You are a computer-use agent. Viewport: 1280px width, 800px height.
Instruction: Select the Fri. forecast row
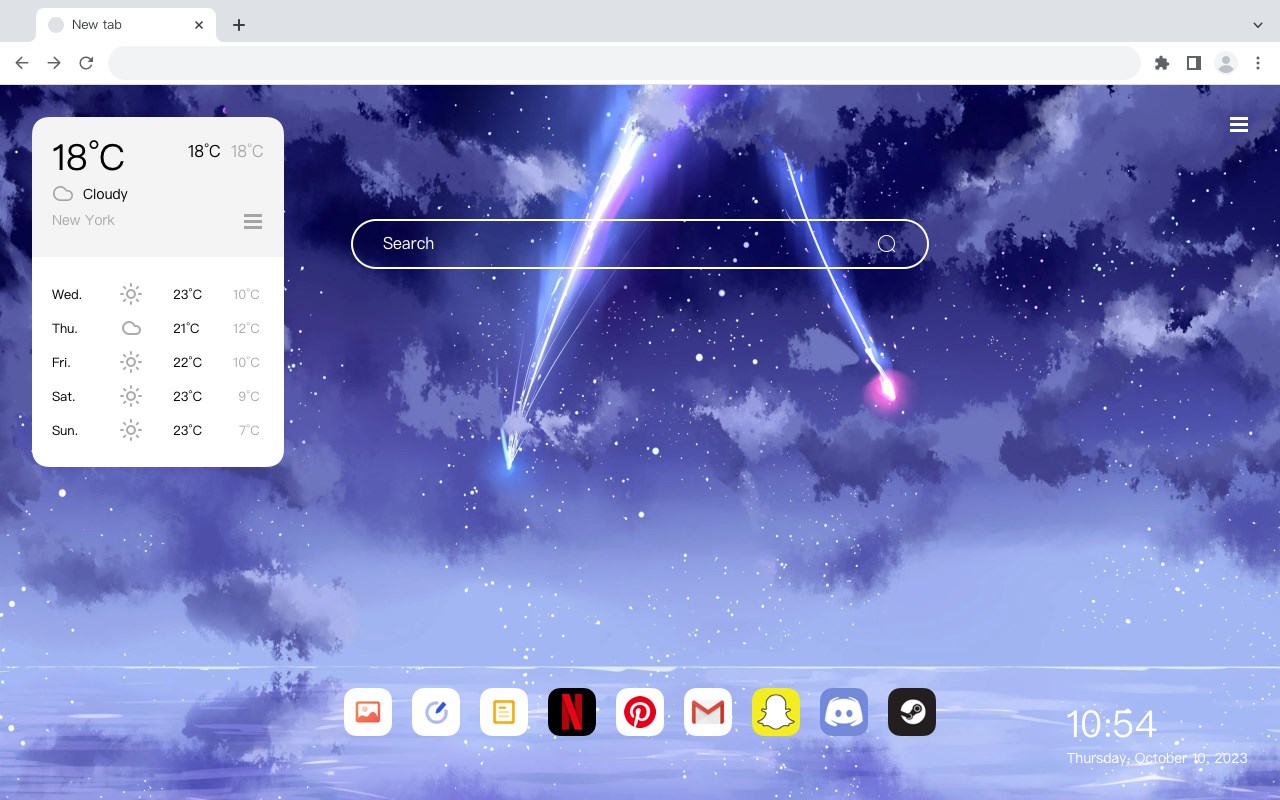pos(158,362)
